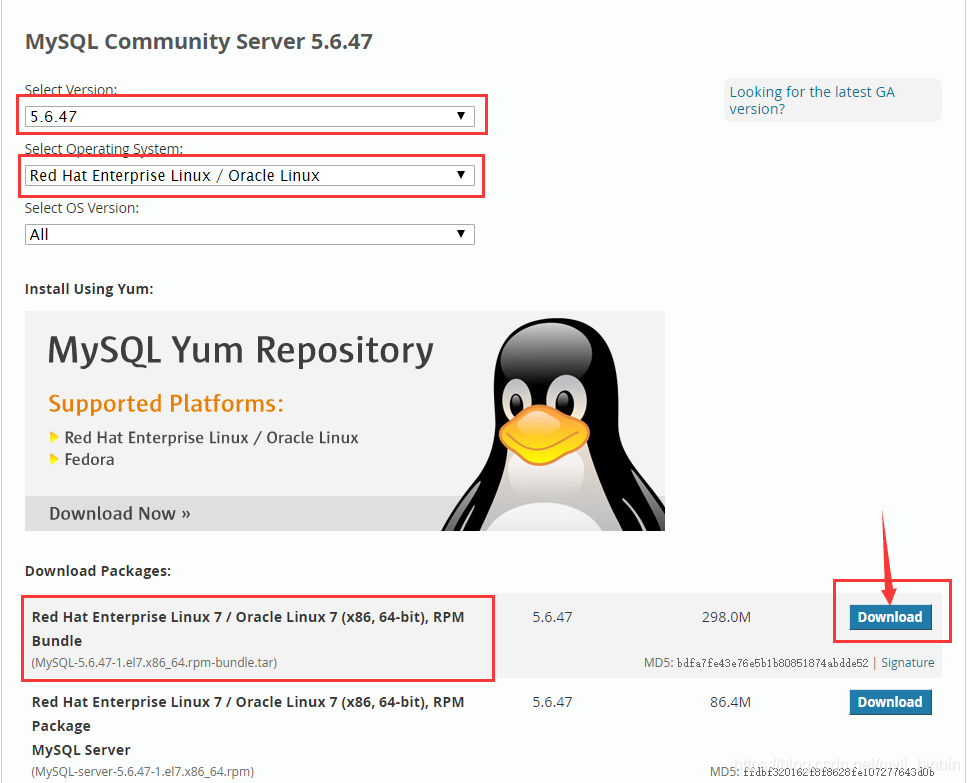Viewport: 969px width, 783px height.
Task: Click version 5.6.47 in the MySQL Server row
Action: (552, 702)
